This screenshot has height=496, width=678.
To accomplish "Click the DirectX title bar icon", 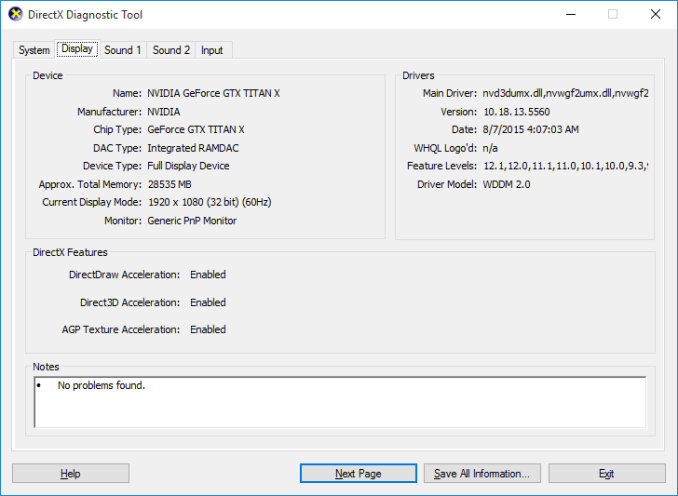I will [16, 14].
